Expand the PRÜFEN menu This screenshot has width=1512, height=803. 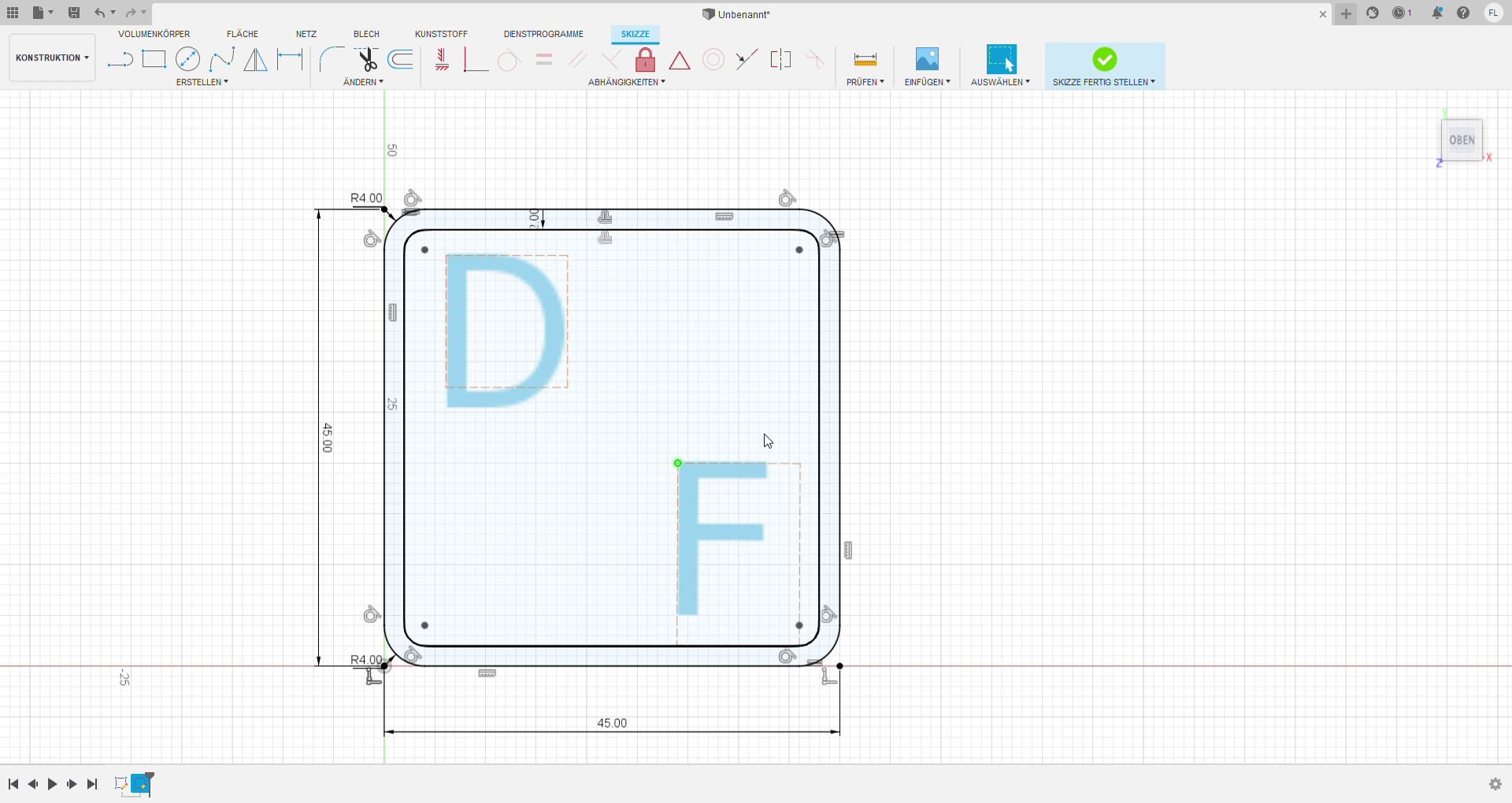865,82
